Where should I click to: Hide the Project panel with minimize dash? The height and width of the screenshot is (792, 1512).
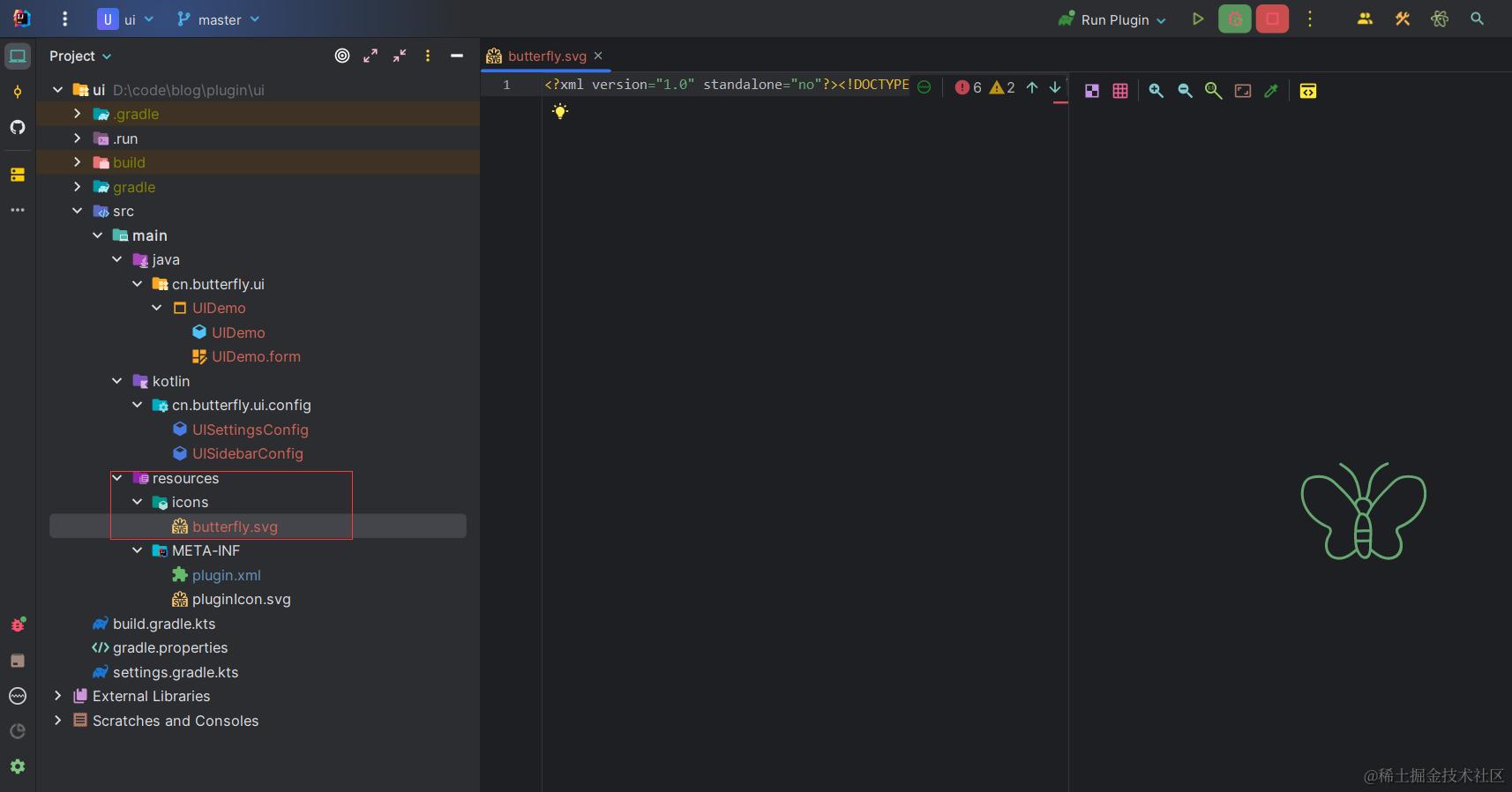(x=457, y=56)
